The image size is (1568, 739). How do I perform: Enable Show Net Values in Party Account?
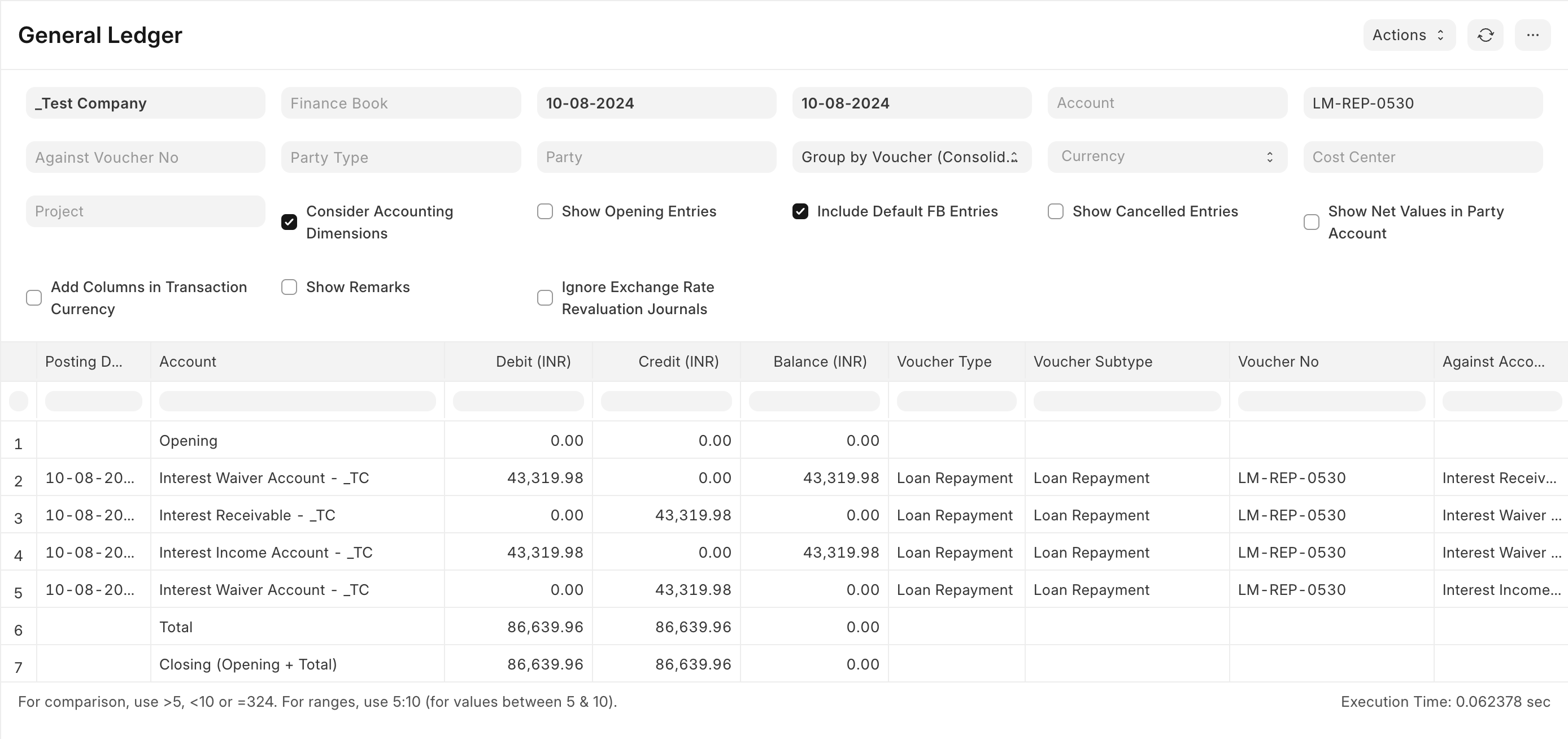(1311, 222)
